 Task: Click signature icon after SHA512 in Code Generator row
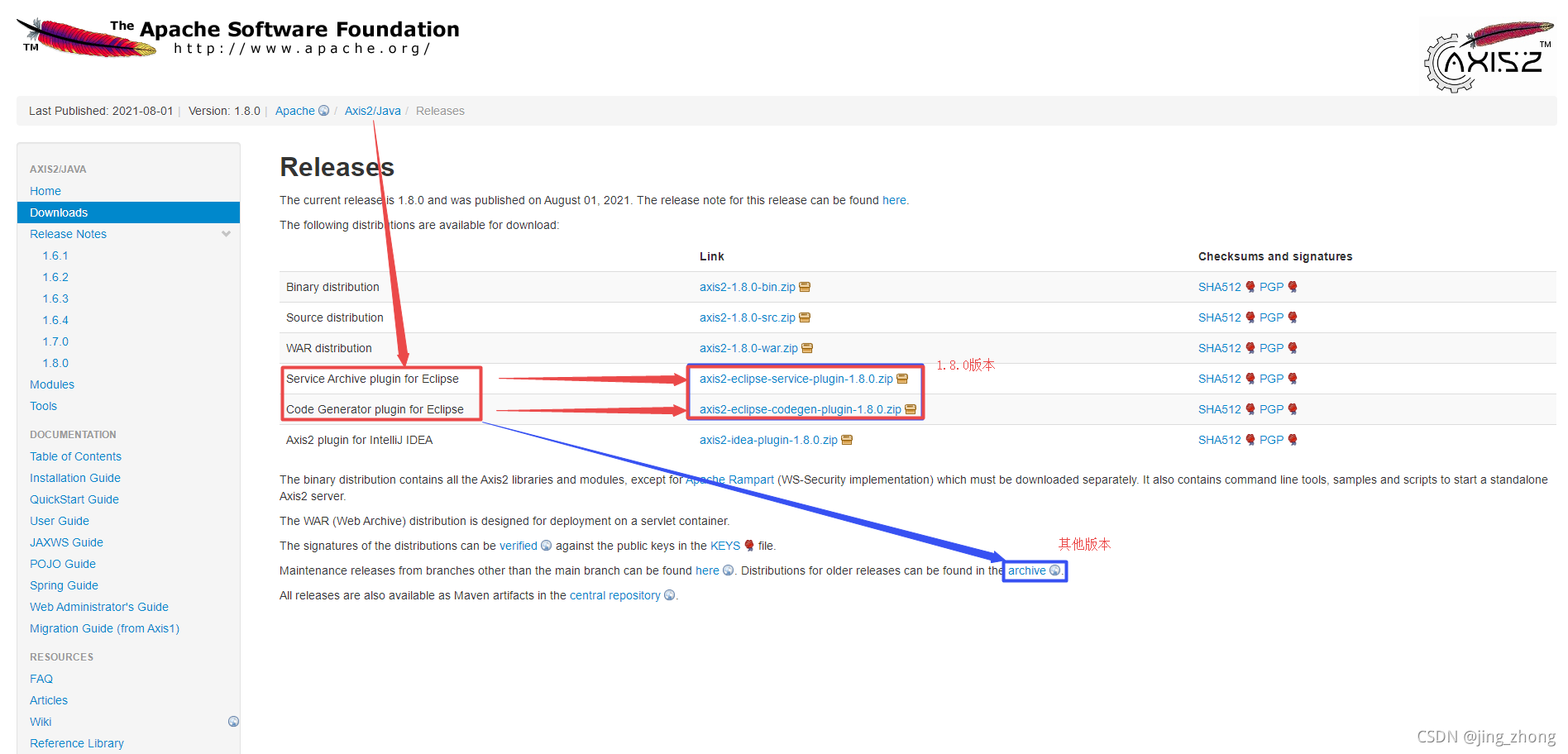[x=1250, y=409]
